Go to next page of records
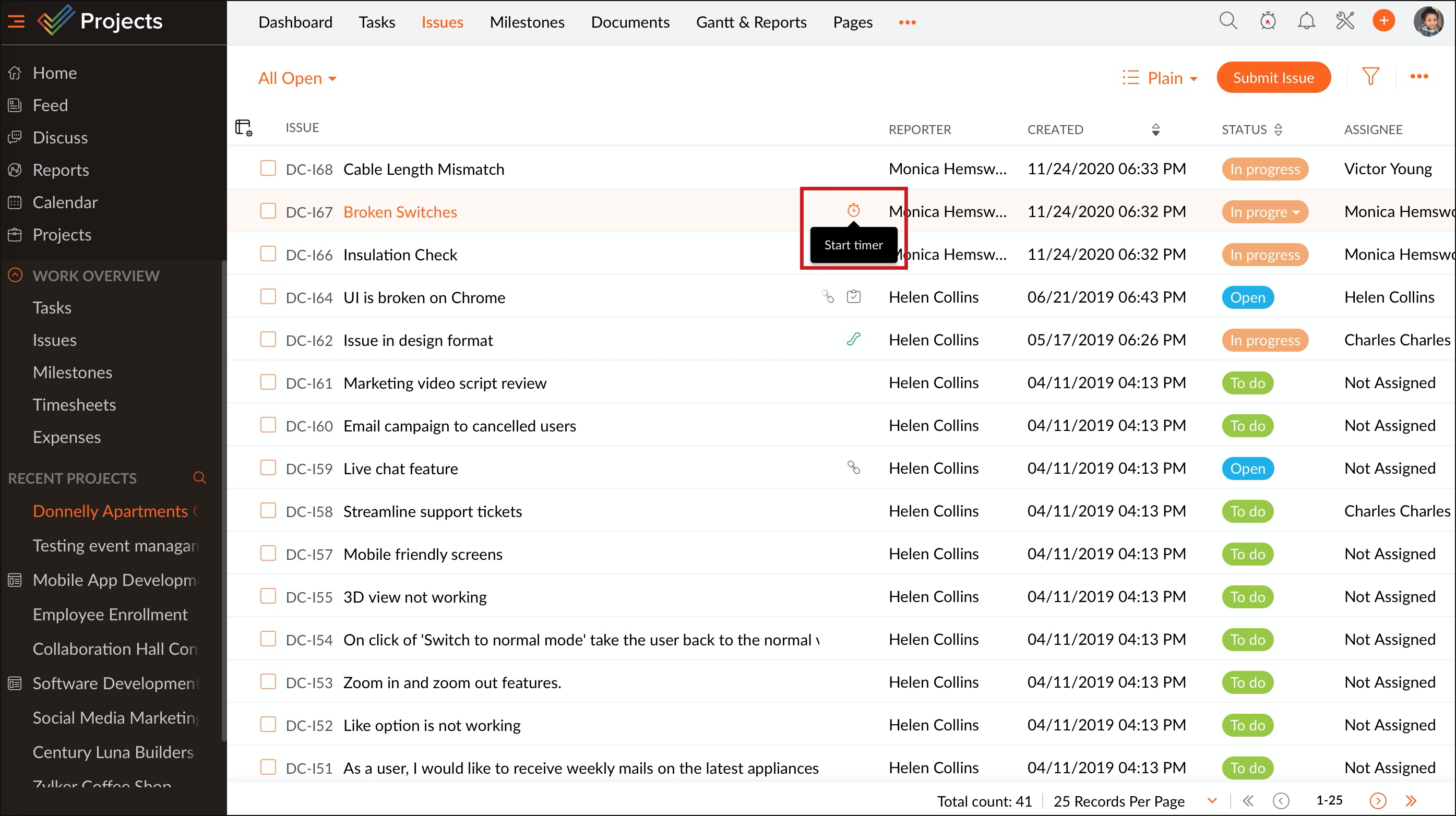Screen dimensions: 1456x816 click(1377, 800)
